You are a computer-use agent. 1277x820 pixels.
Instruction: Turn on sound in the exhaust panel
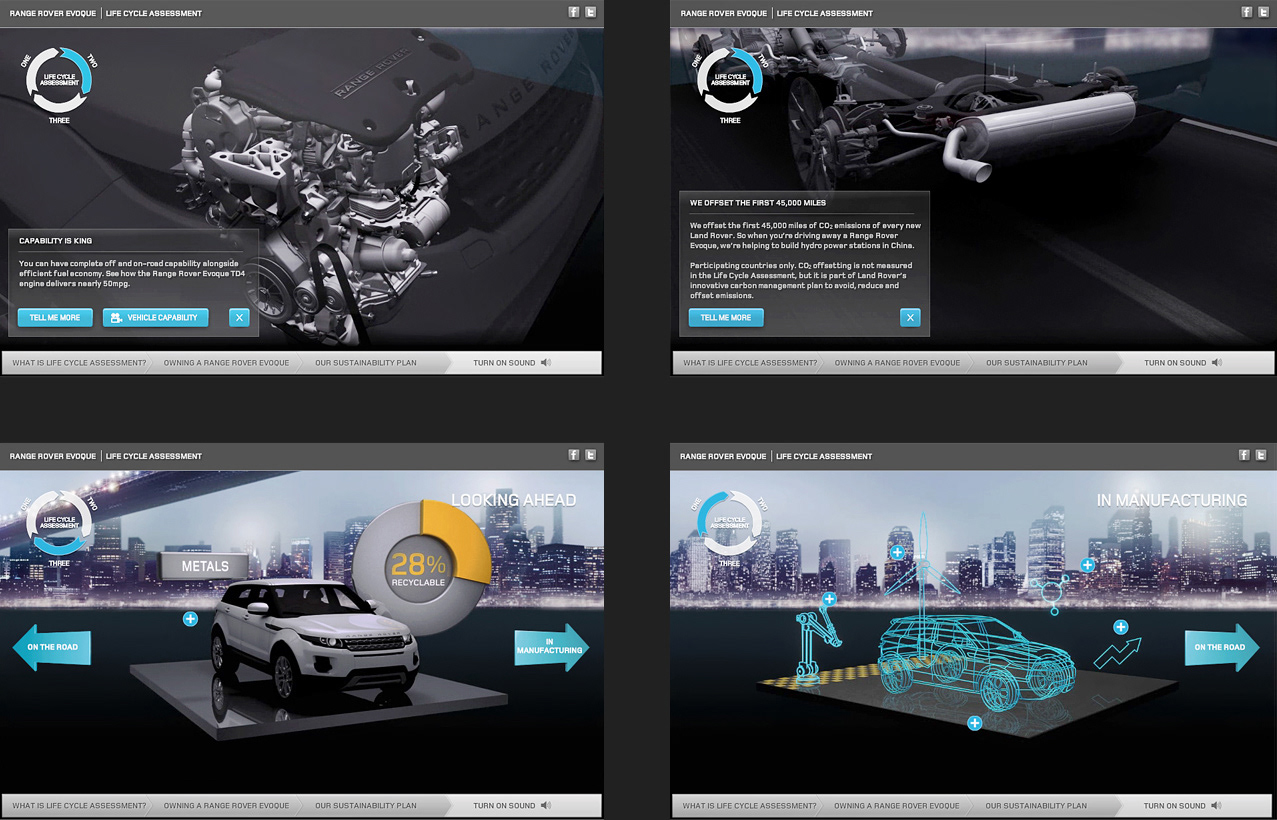click(x=1183, y=363)
